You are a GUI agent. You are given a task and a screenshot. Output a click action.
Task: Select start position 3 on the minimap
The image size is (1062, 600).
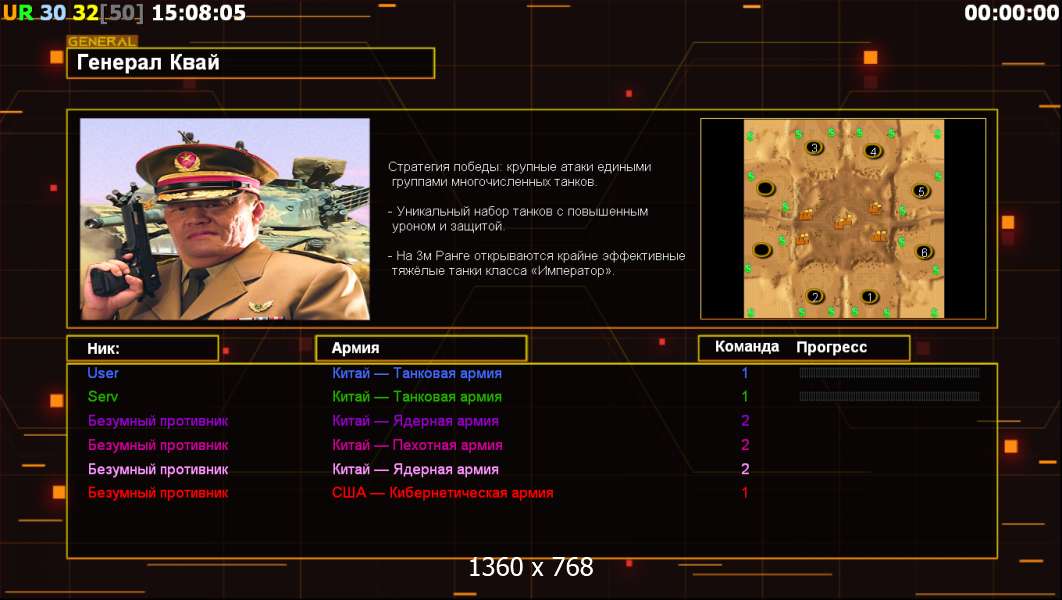[814, 148]
